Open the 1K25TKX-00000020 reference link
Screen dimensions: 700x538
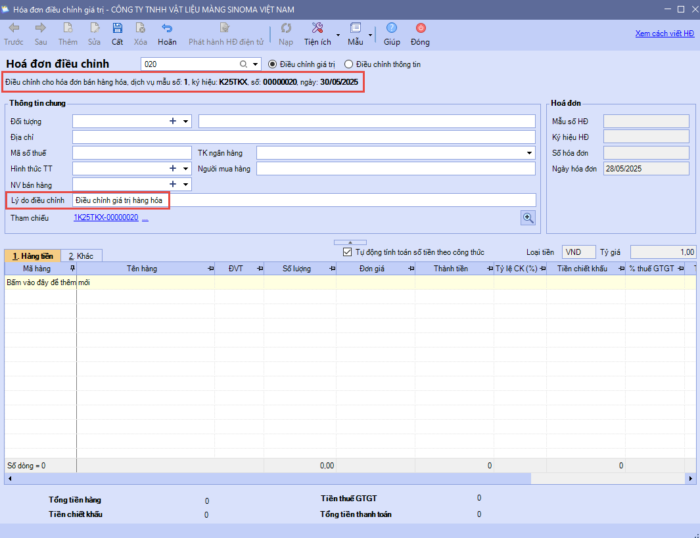pyautogui.click(x=105, y=217)
